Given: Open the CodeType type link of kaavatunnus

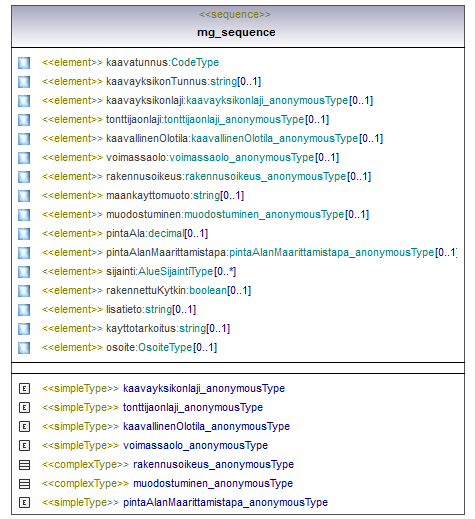Looking at the screenshot, I should pos(195,62).
